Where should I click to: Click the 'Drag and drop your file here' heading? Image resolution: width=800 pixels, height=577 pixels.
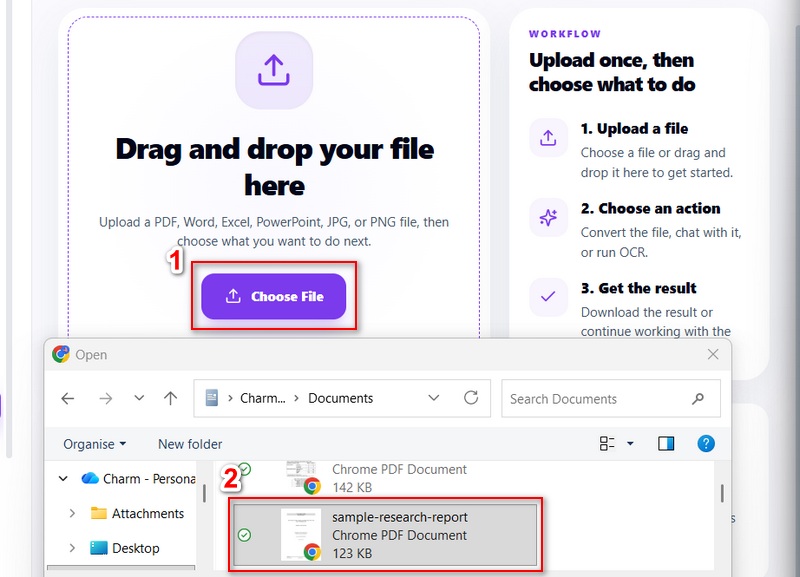coord(274,167)
